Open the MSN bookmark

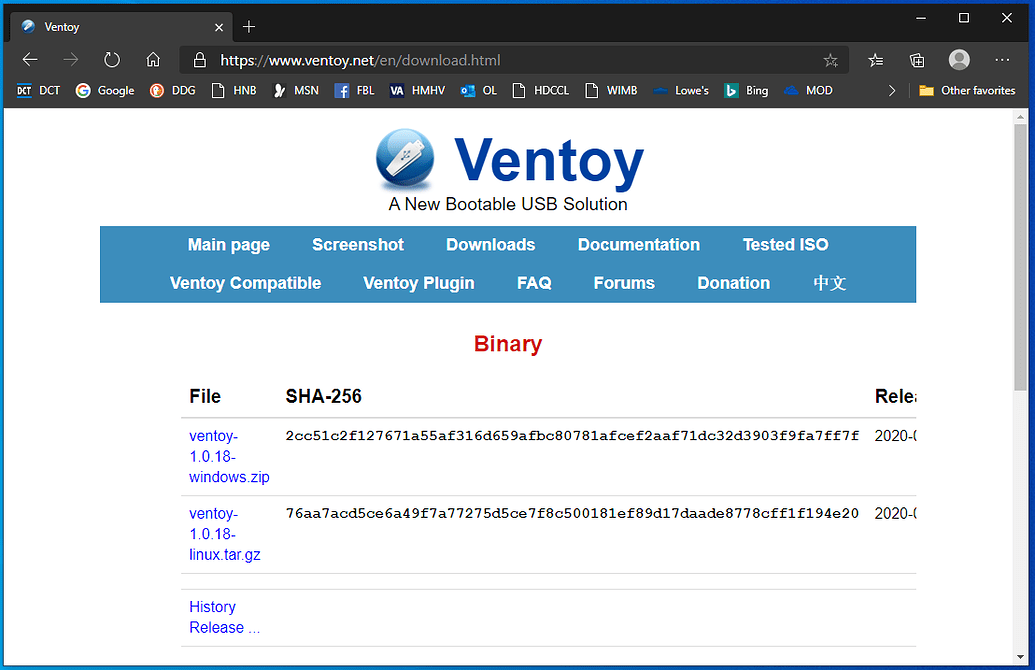tap(296, 90)
